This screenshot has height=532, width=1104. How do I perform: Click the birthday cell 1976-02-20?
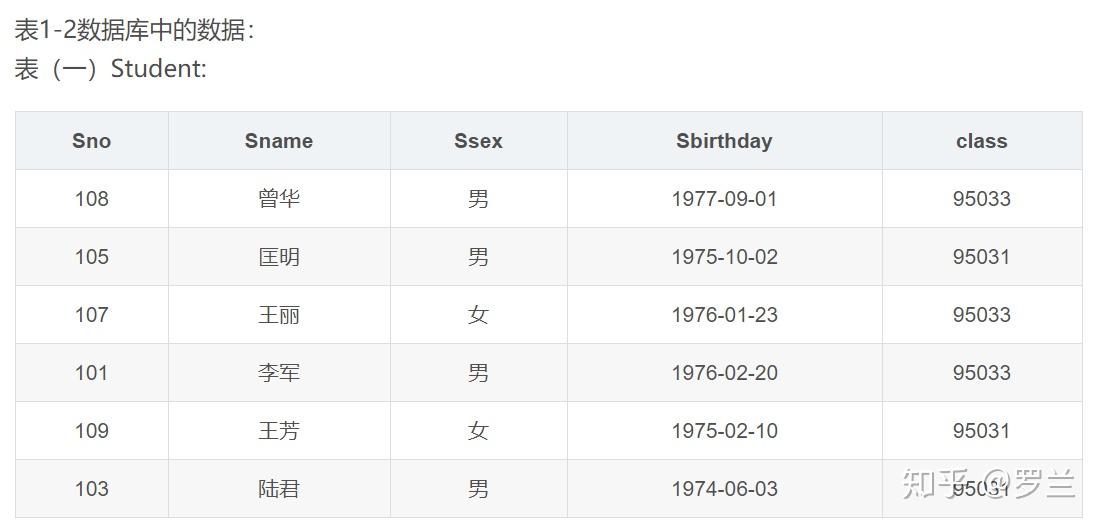pos(724,373)
